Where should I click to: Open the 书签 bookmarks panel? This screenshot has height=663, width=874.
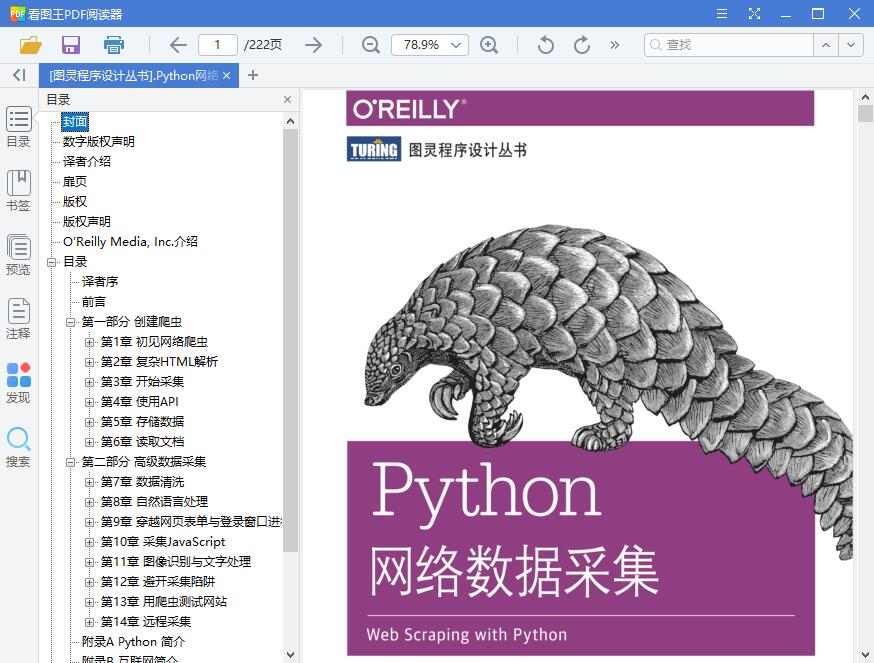(x=18, y=191)
